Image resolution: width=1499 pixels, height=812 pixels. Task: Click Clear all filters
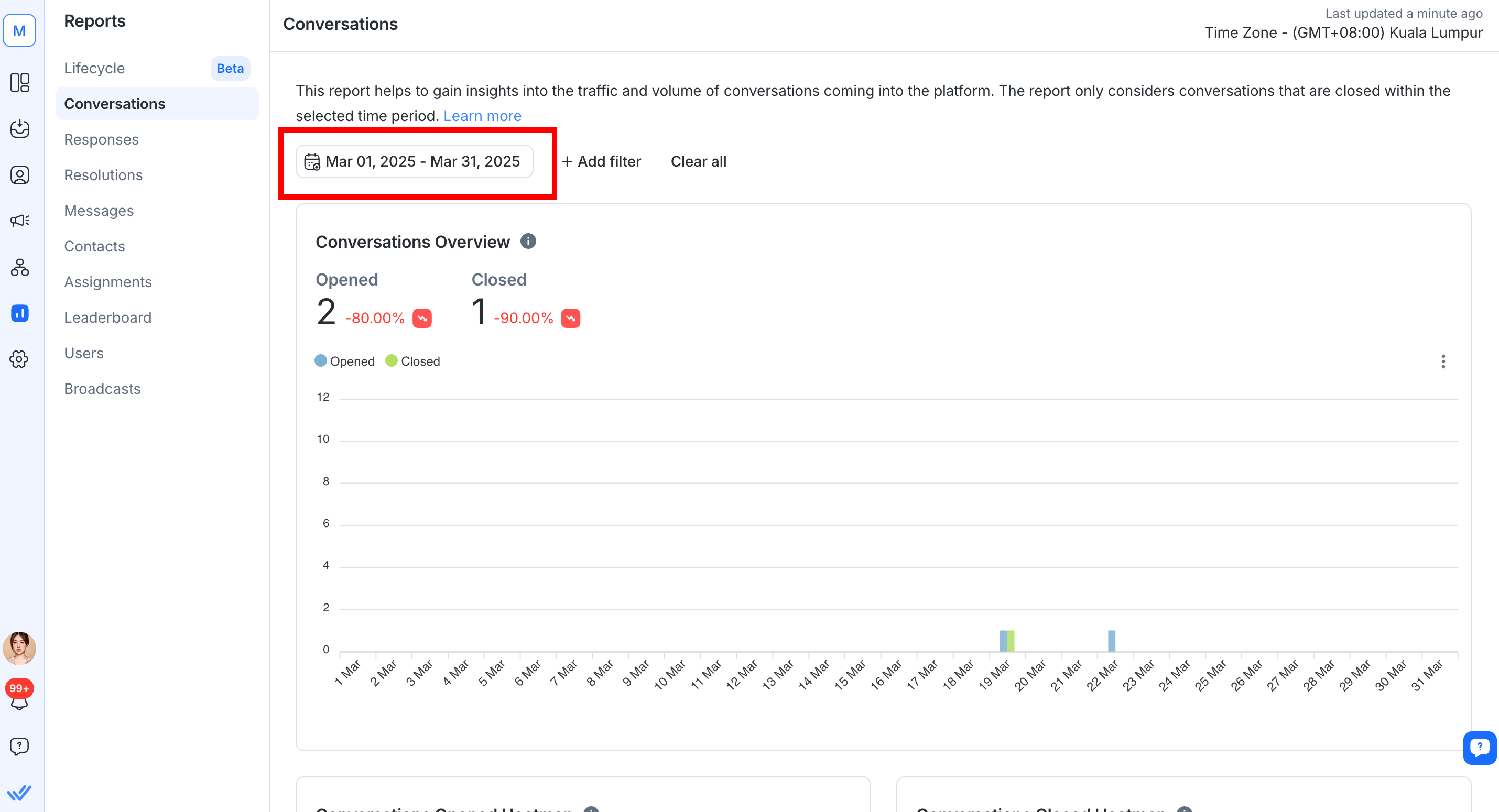(x=698, y=162)
